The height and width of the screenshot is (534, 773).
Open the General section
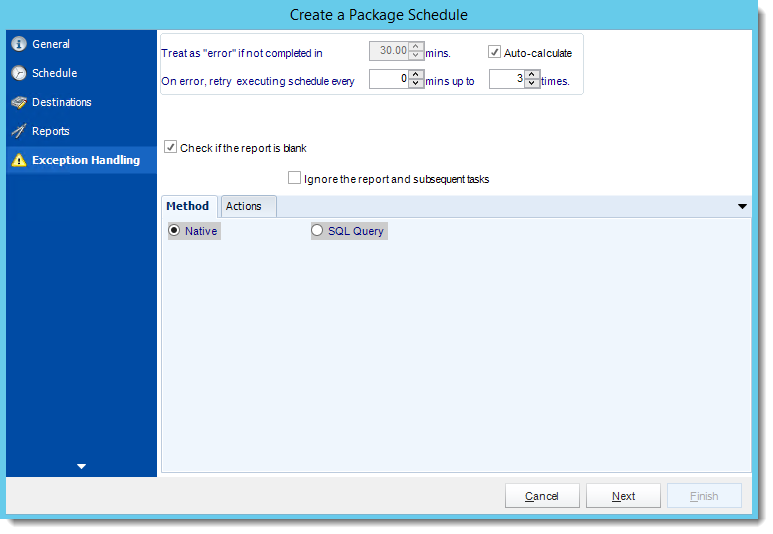click(x=81, y=44)
